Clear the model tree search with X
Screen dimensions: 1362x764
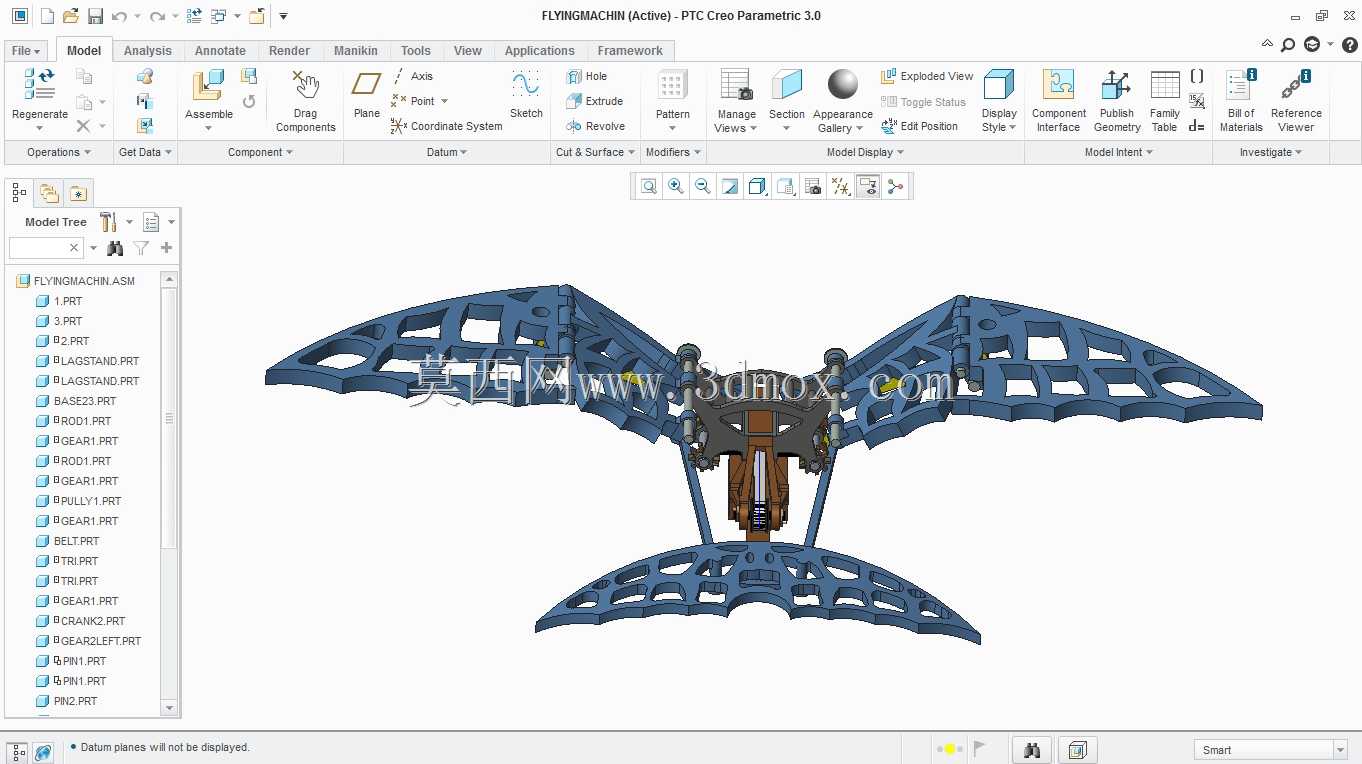coord(74,248)
